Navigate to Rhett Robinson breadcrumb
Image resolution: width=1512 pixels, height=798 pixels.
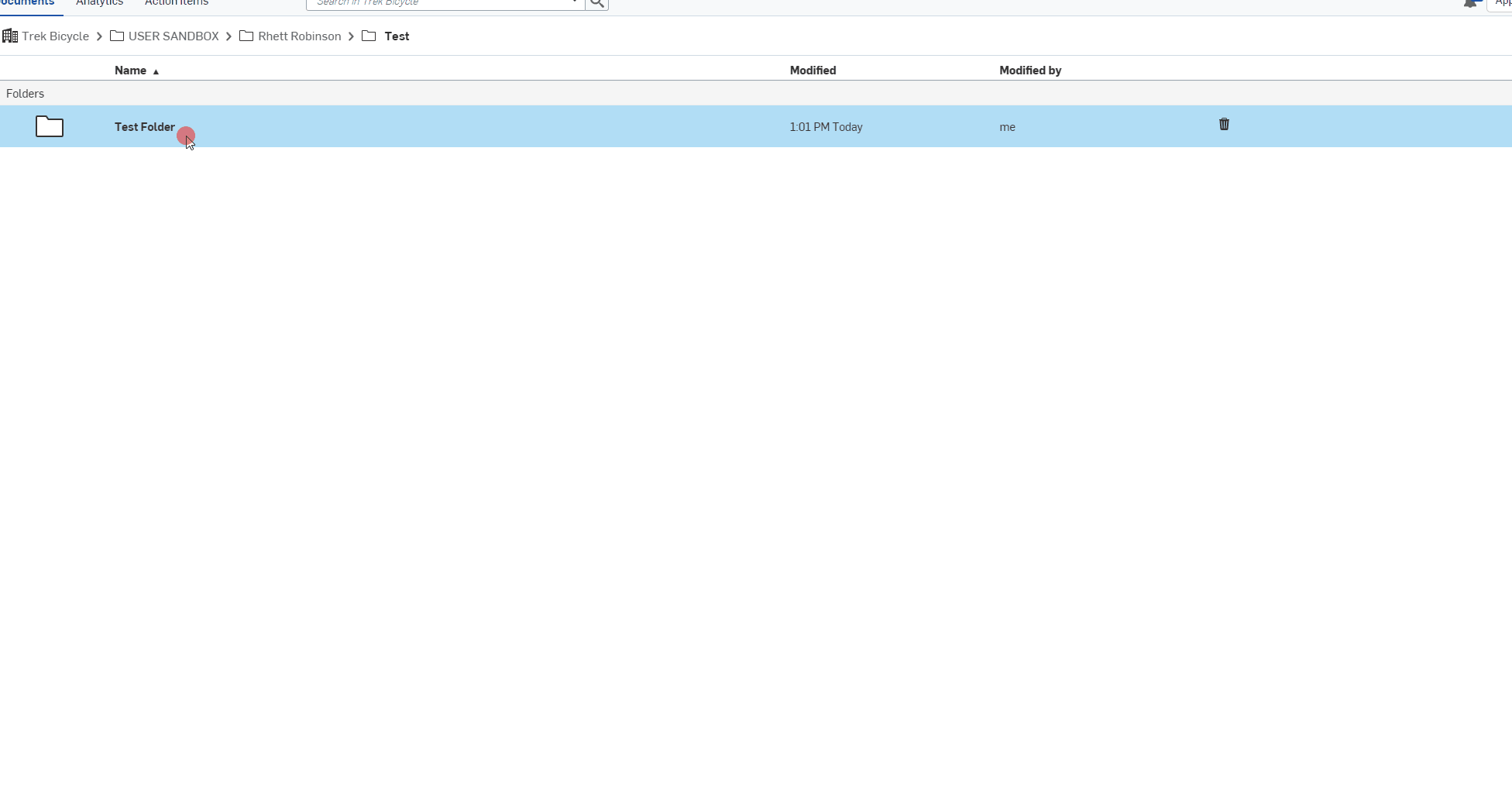[299, 36]
